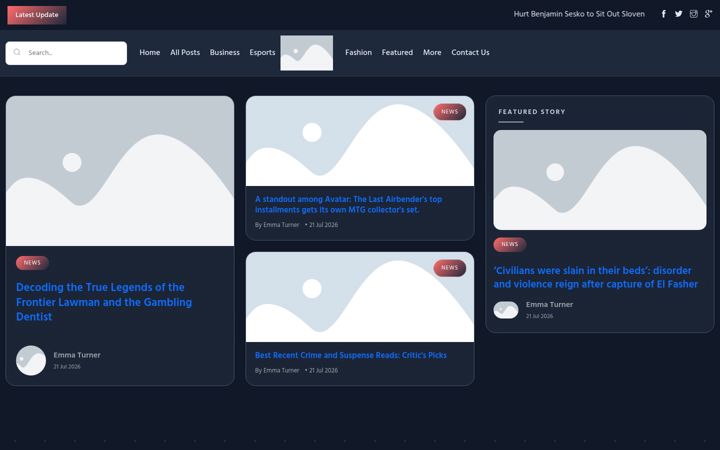Image resolution: width=720 pixels, height=450 pixels.
Task: Open the Contact Us page
Action: 470,52
